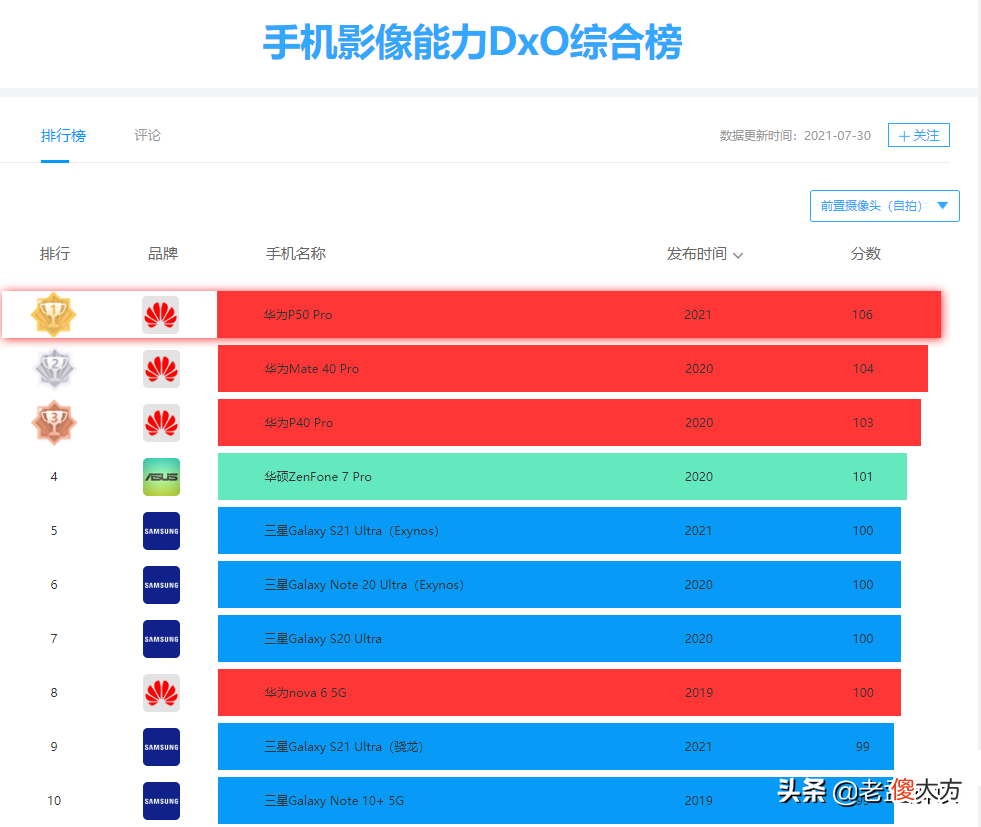
Task: Click score 103 in the P40 Pro row
Action: (863, 422)
